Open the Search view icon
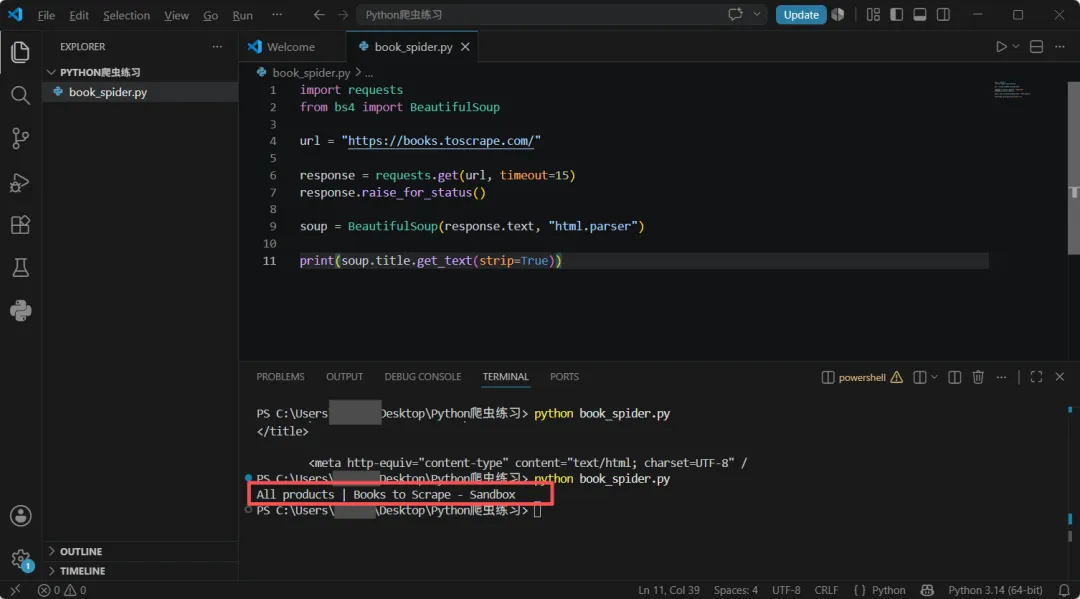 [x=20, y=95]
